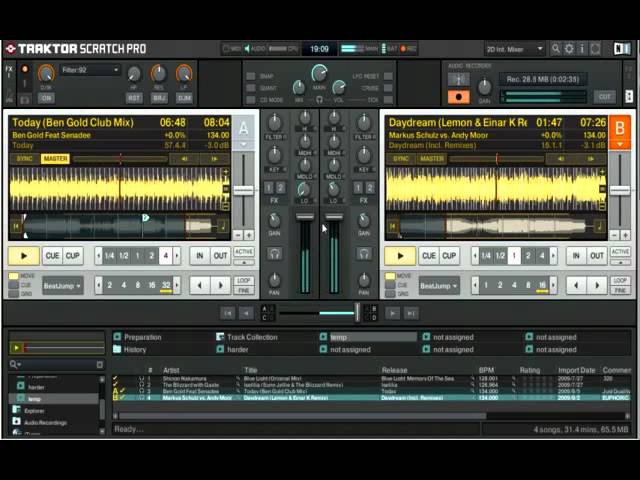Expand deck A letter dropdown arrow
Viewport: 640px width, 480px height.
(x=244, y=145)
